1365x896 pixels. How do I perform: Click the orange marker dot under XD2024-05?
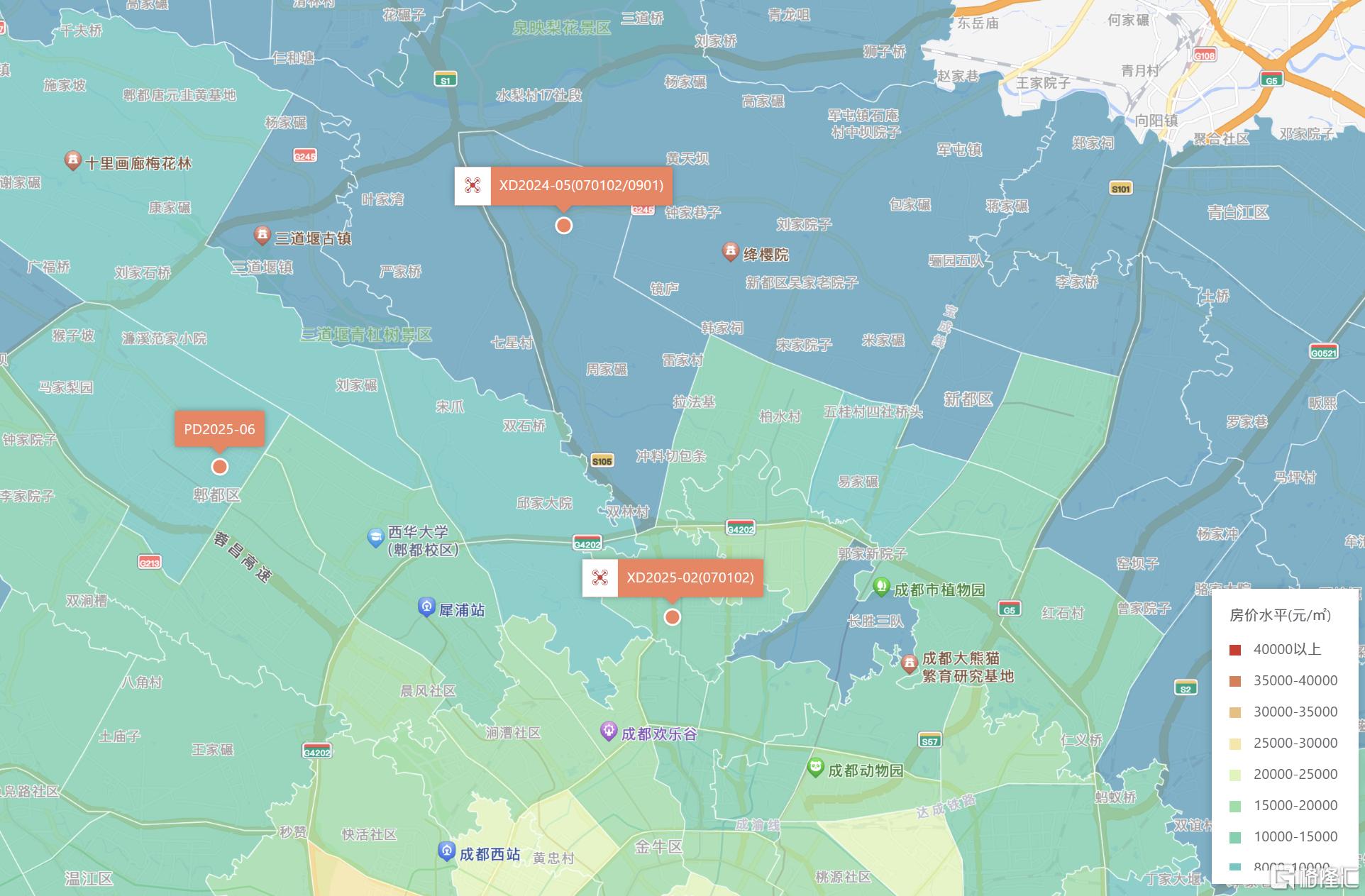(x=564, y=226)
